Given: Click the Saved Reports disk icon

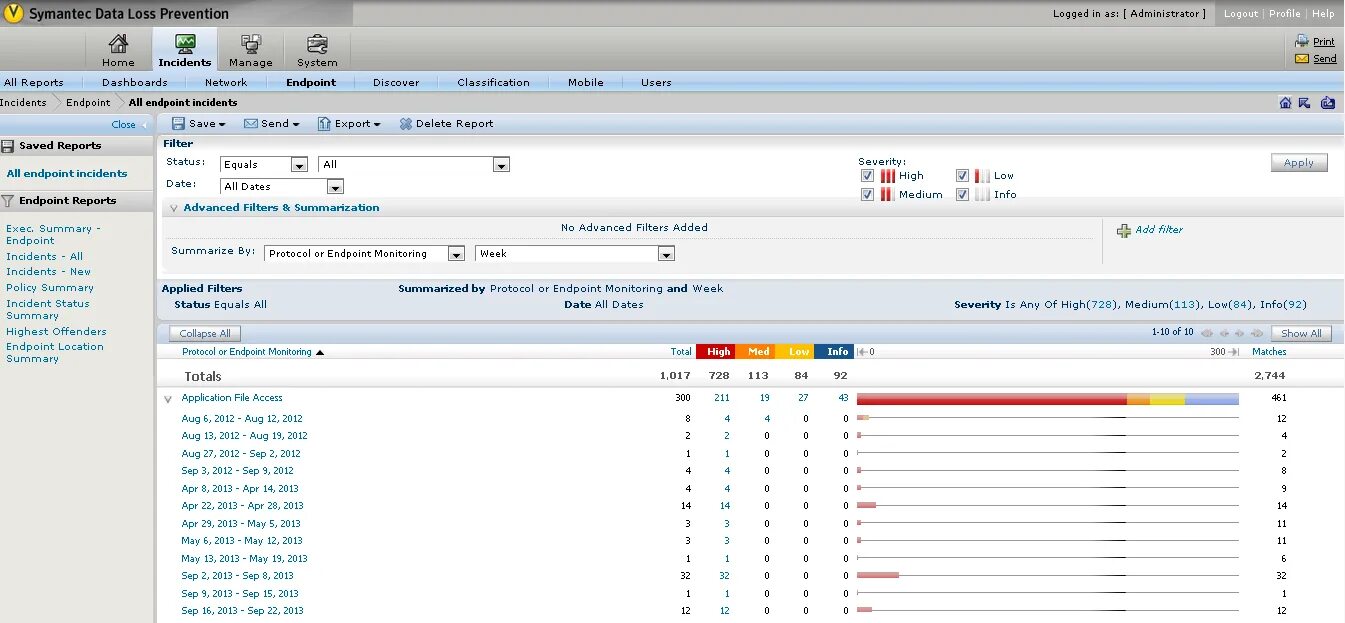Looking at the screenshot, I should [x=8, y=146].
